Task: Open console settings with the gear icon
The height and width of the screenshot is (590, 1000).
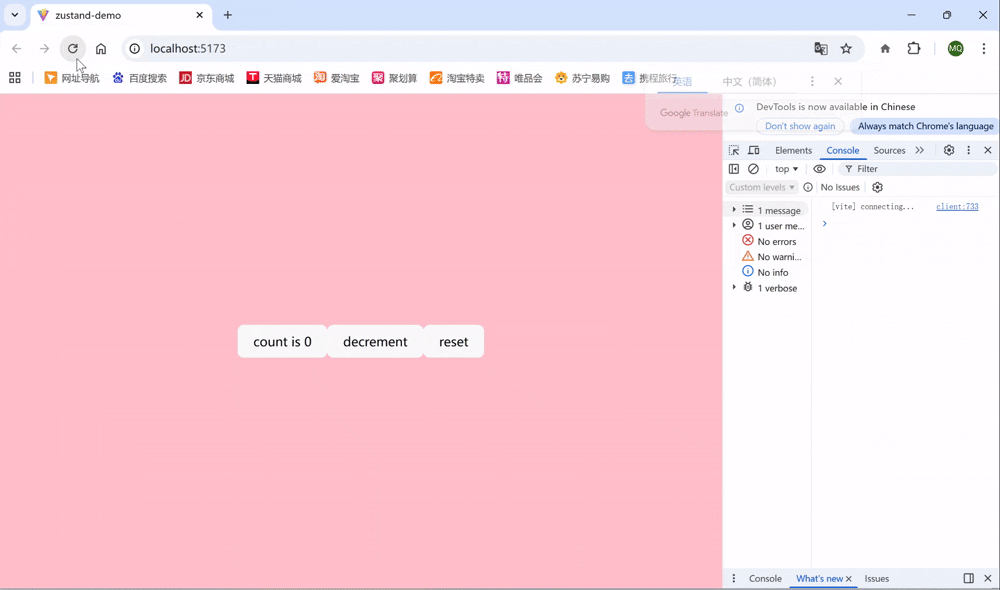Action: click(x=877, y=187)
